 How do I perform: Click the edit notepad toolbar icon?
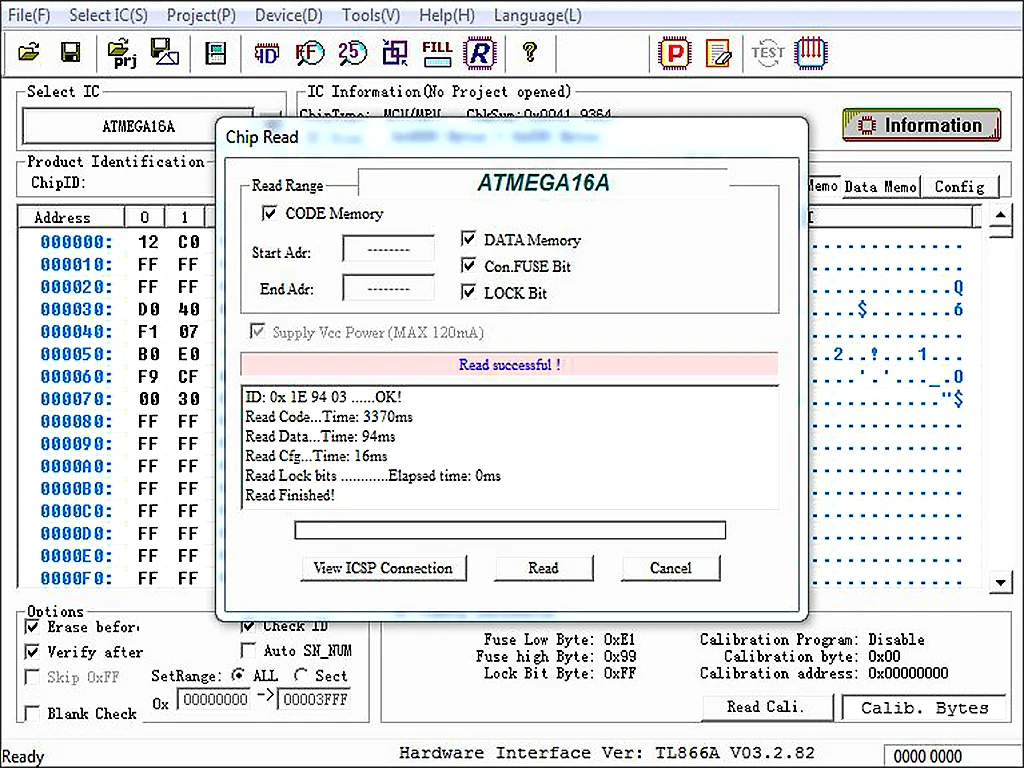(x=718, y=54)
